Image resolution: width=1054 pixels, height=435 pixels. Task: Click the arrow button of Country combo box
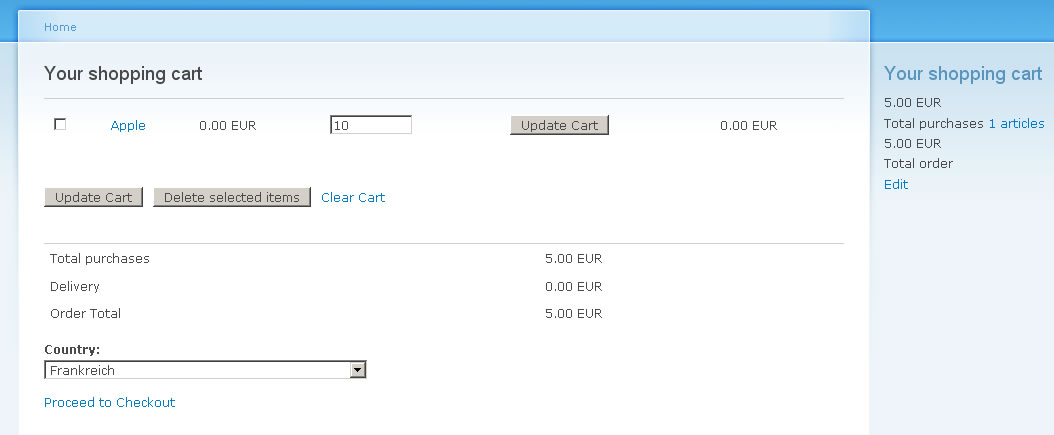coord(358,370)
